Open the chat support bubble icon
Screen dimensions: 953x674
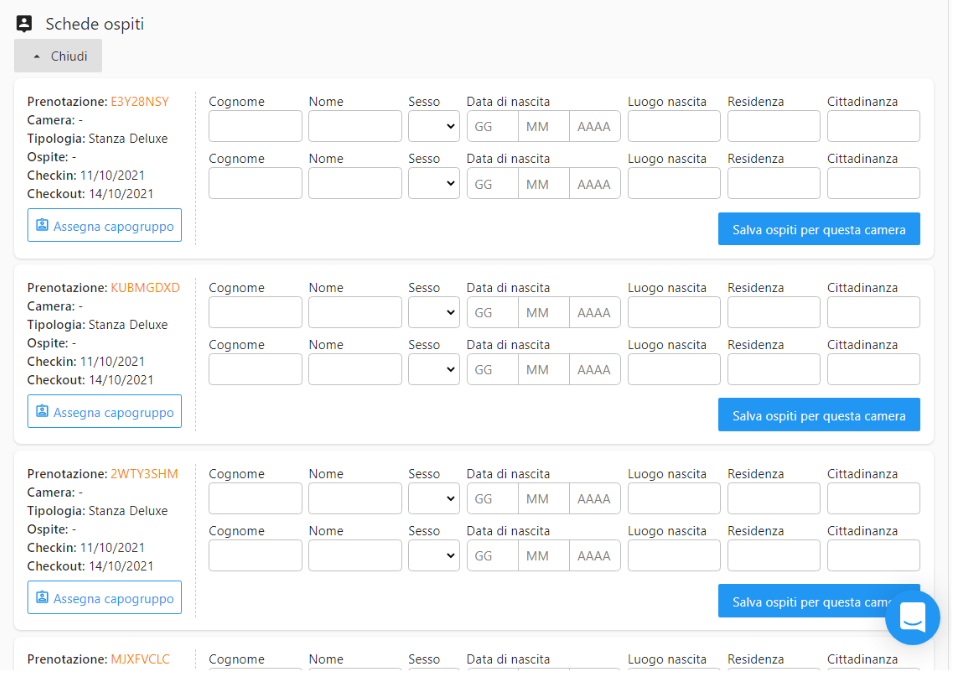[912, 617]
